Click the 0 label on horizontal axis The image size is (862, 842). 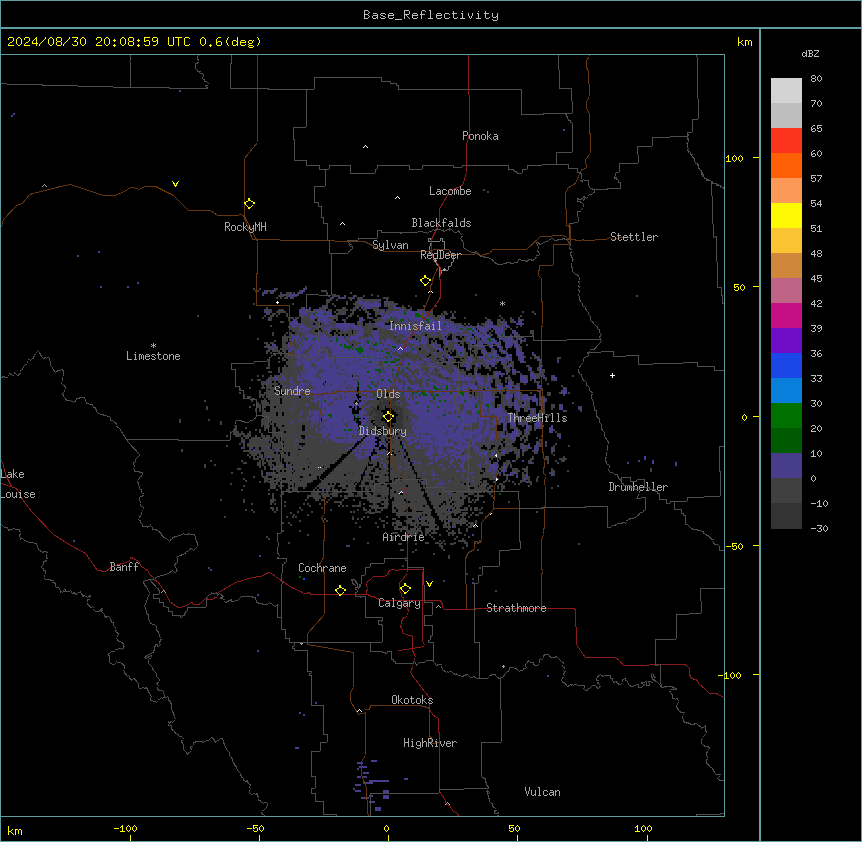(386, 828)
